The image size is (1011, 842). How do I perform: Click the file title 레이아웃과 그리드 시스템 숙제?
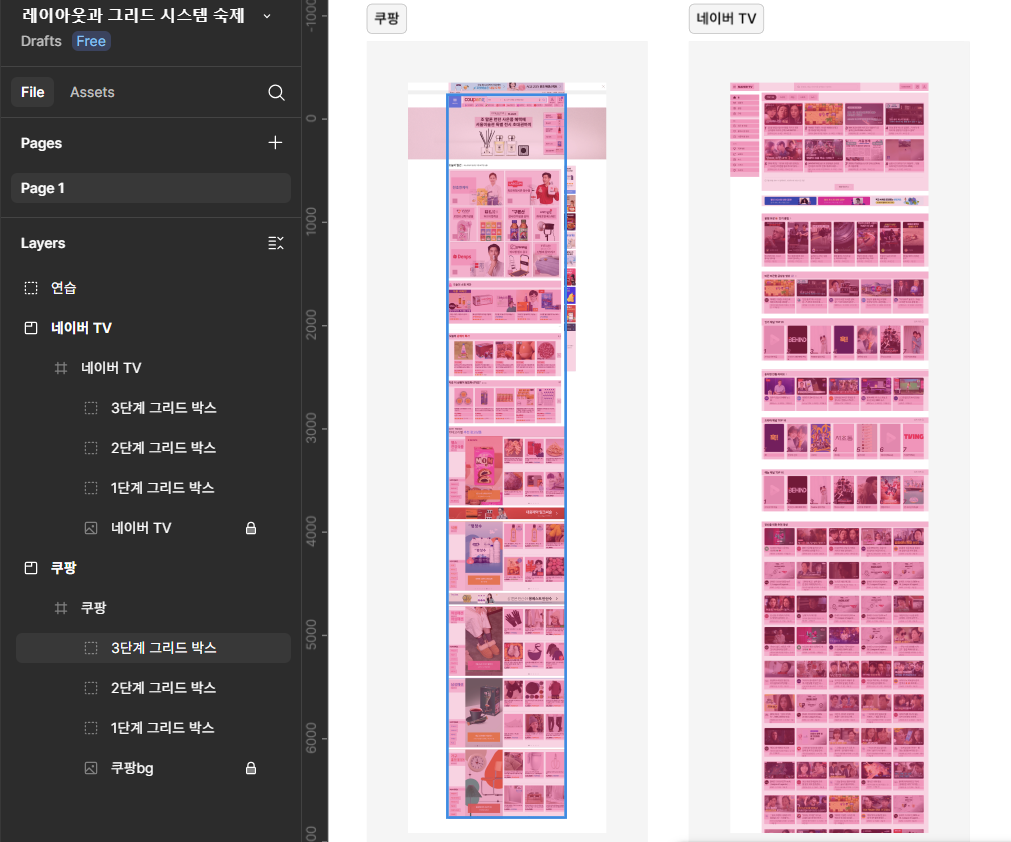coord(133,15)
